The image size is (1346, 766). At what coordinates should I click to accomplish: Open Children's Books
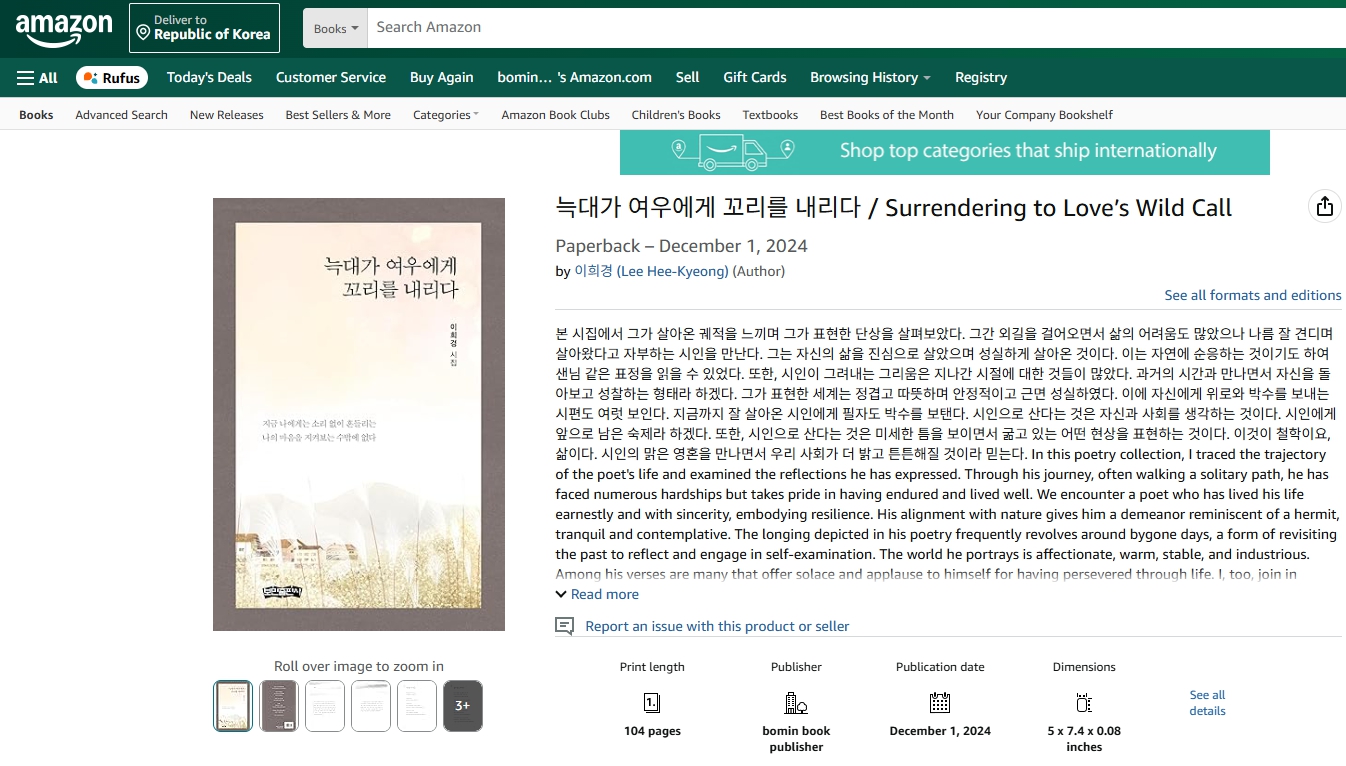pos(676,115)
